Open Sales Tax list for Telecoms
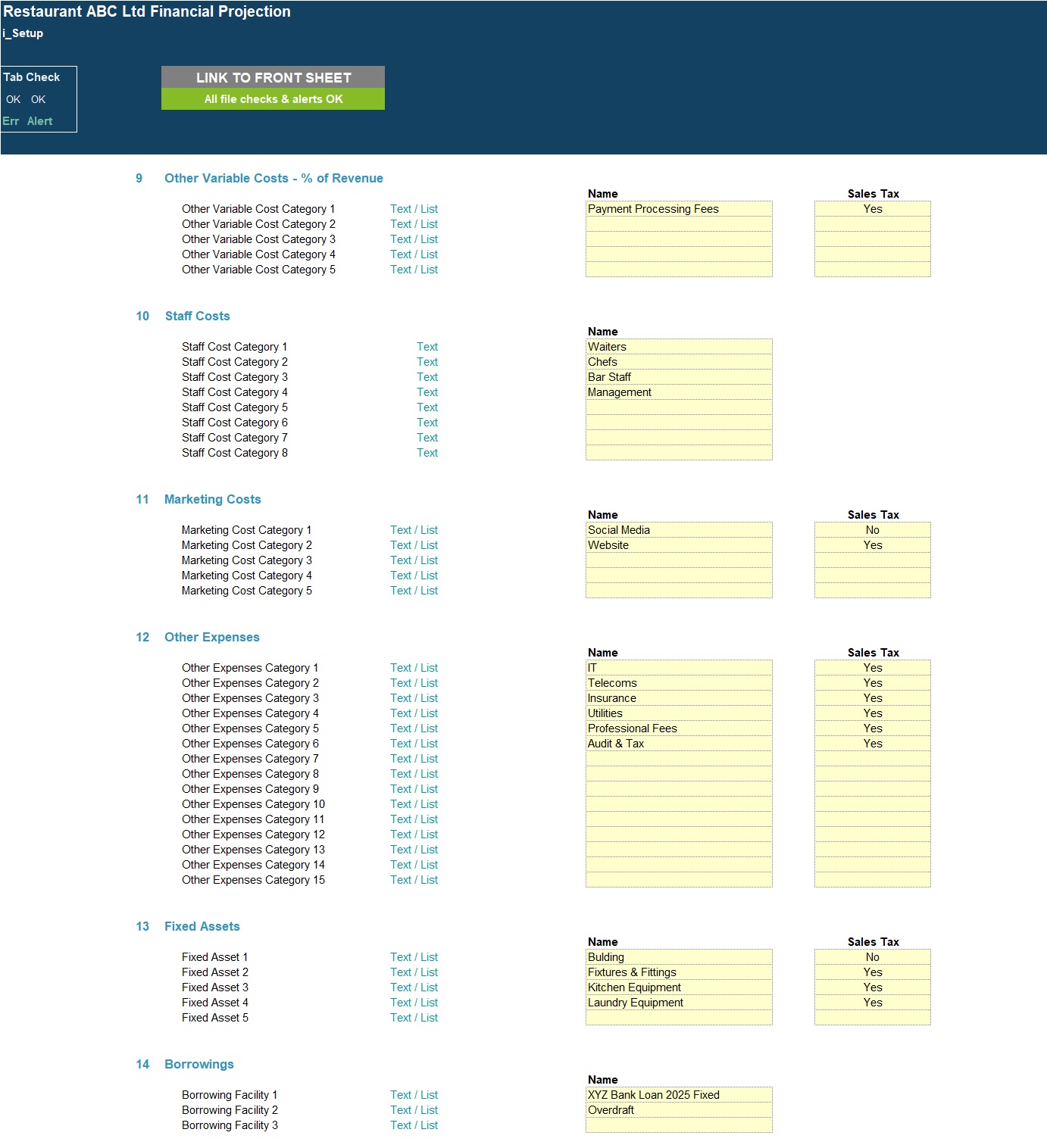Image resolution: width=1047 pixels, height=1148 pixels. (873, 683)
